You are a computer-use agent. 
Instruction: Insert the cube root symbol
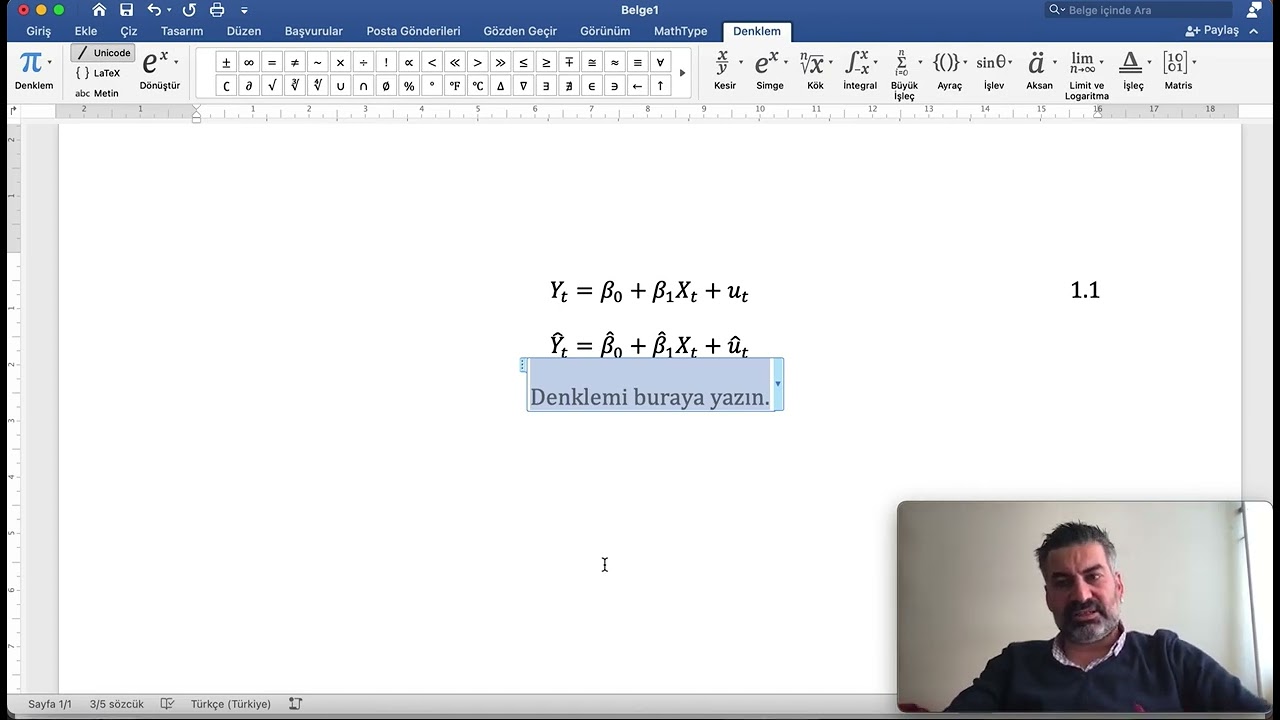(x=295, y=86)
